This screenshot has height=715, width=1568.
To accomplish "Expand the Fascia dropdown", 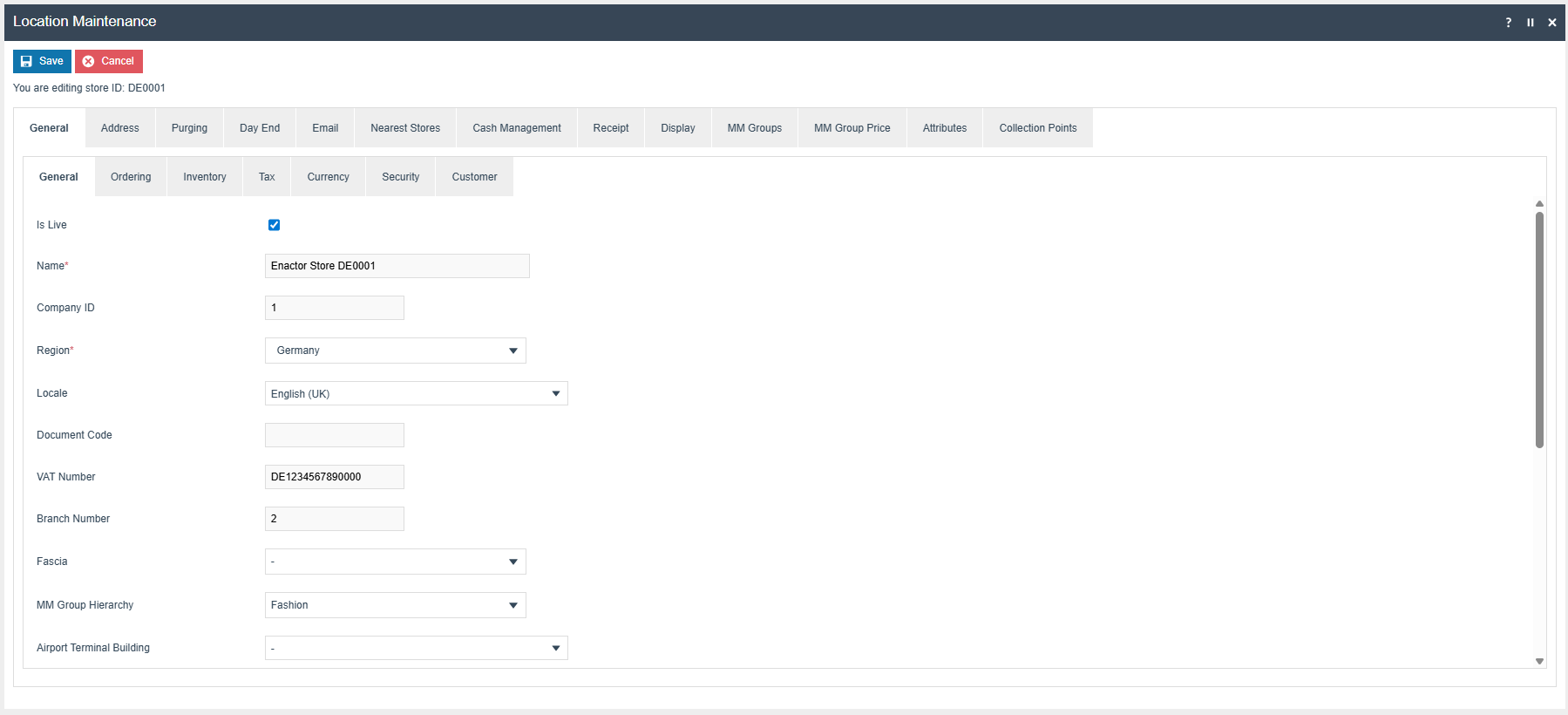I will 395,562.
